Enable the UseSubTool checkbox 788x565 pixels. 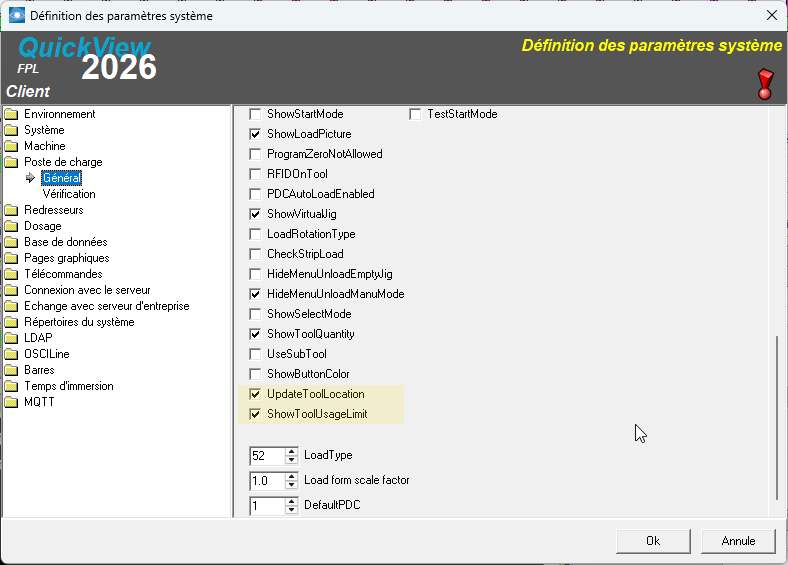coord(255,354)
